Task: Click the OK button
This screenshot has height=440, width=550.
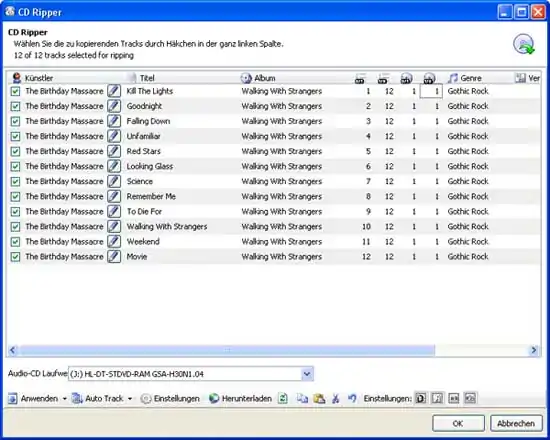Action: coord(458,424)
